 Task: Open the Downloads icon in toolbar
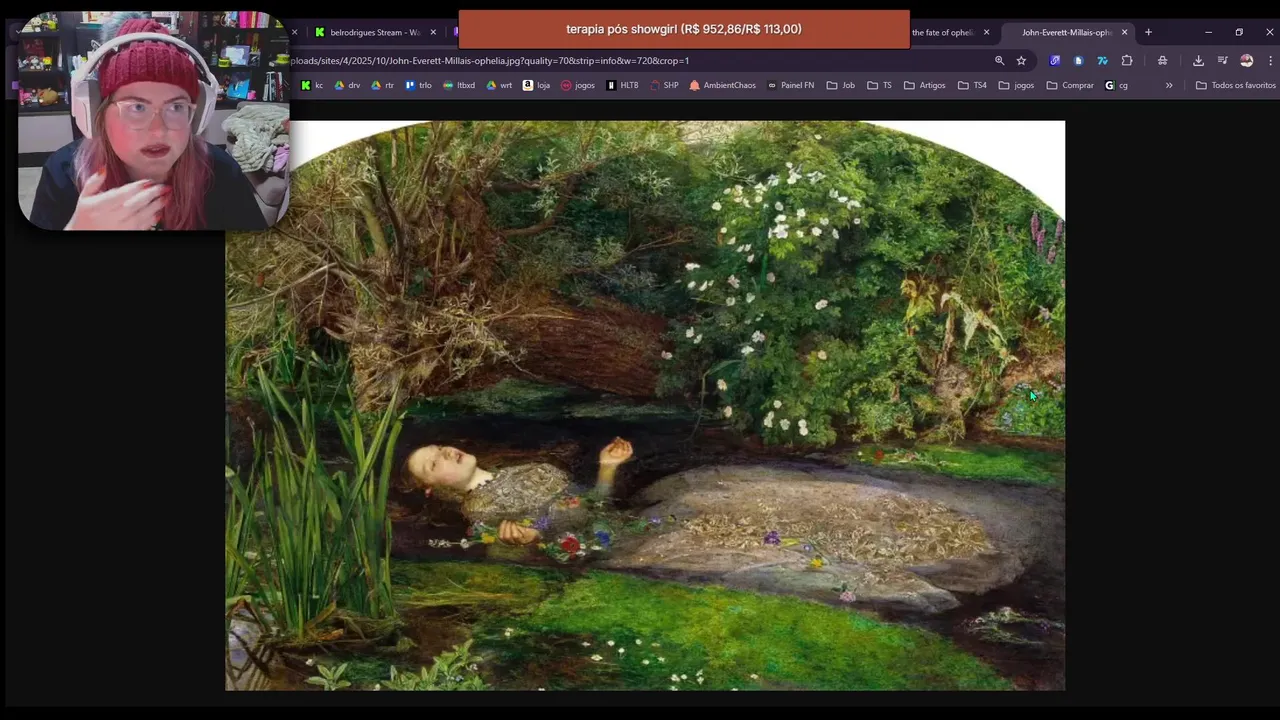pyautogui.click(x=1198, y=61)
